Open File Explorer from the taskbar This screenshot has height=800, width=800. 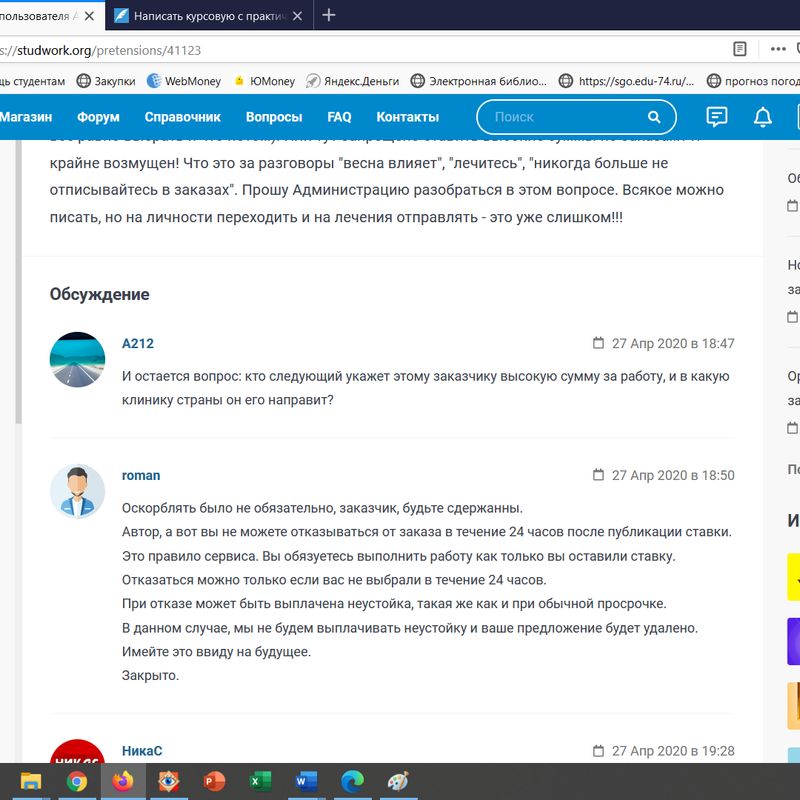(31, 781)
